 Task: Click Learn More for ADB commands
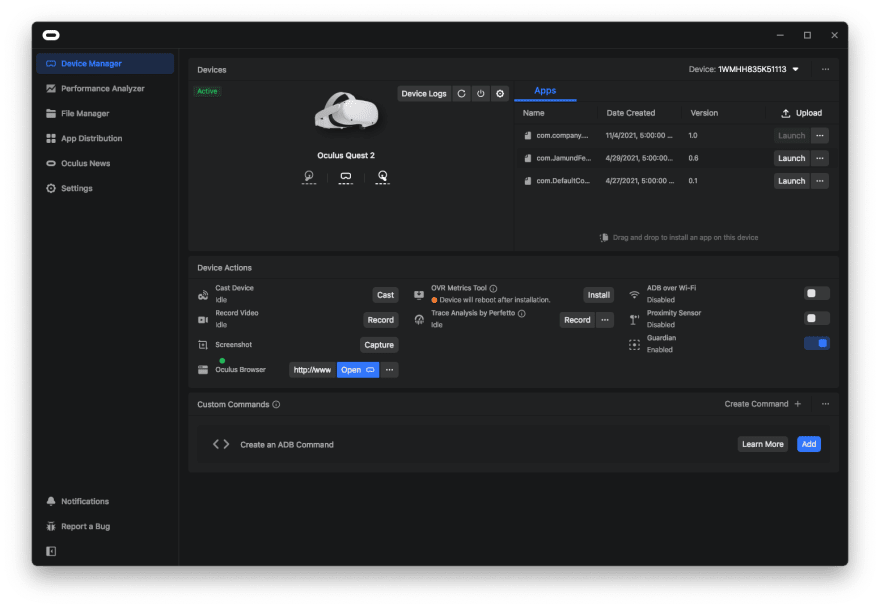click(762, 444)
